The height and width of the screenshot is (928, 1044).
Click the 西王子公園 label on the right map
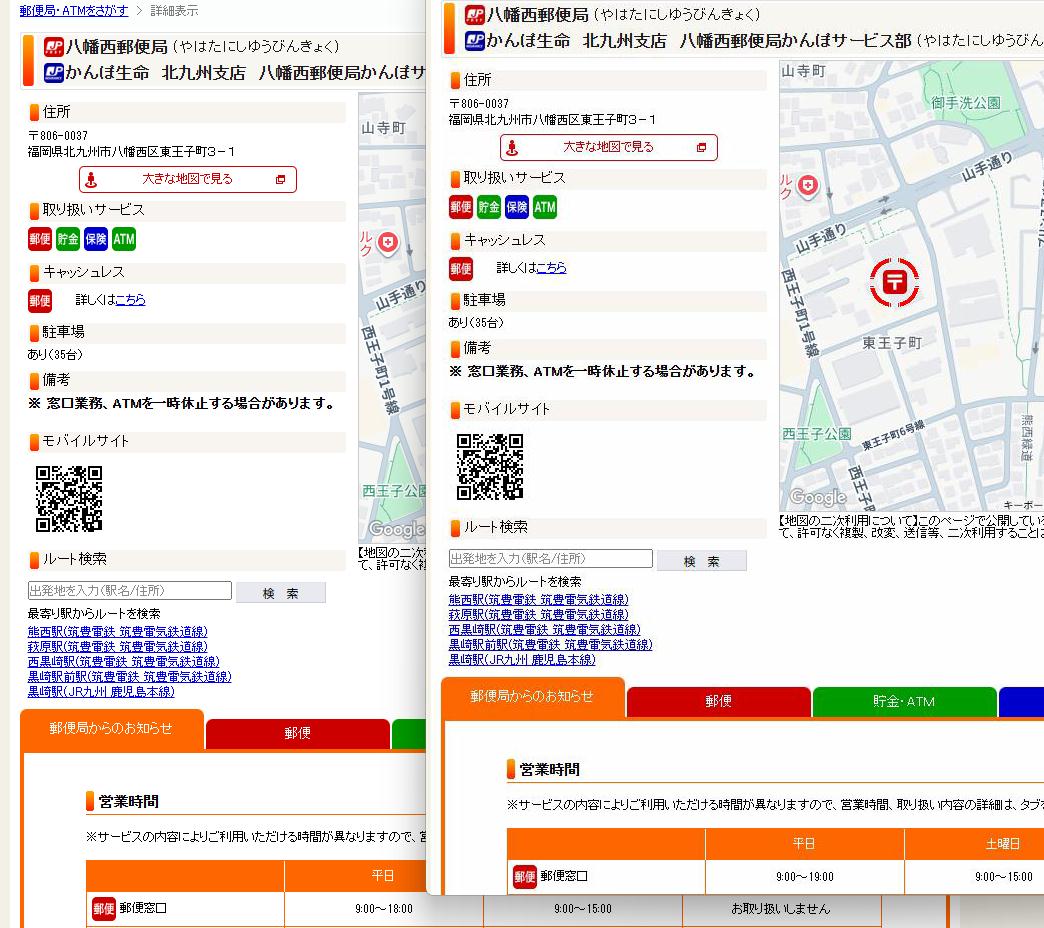pyautogui.click(x=816, y=434)
